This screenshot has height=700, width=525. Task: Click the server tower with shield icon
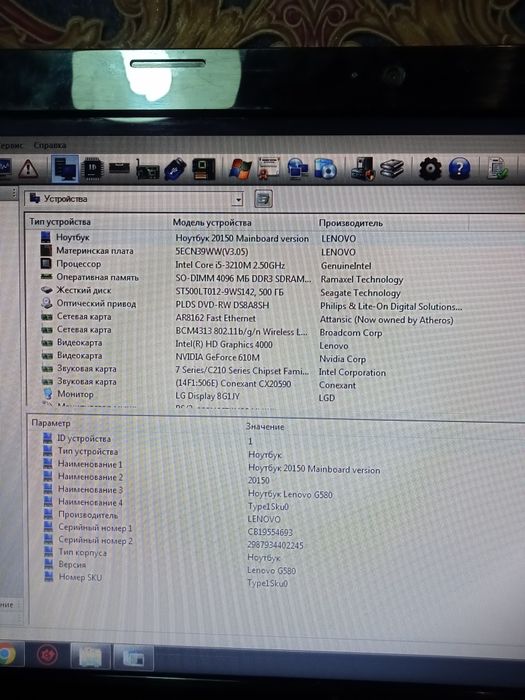[x=362, y=169]
